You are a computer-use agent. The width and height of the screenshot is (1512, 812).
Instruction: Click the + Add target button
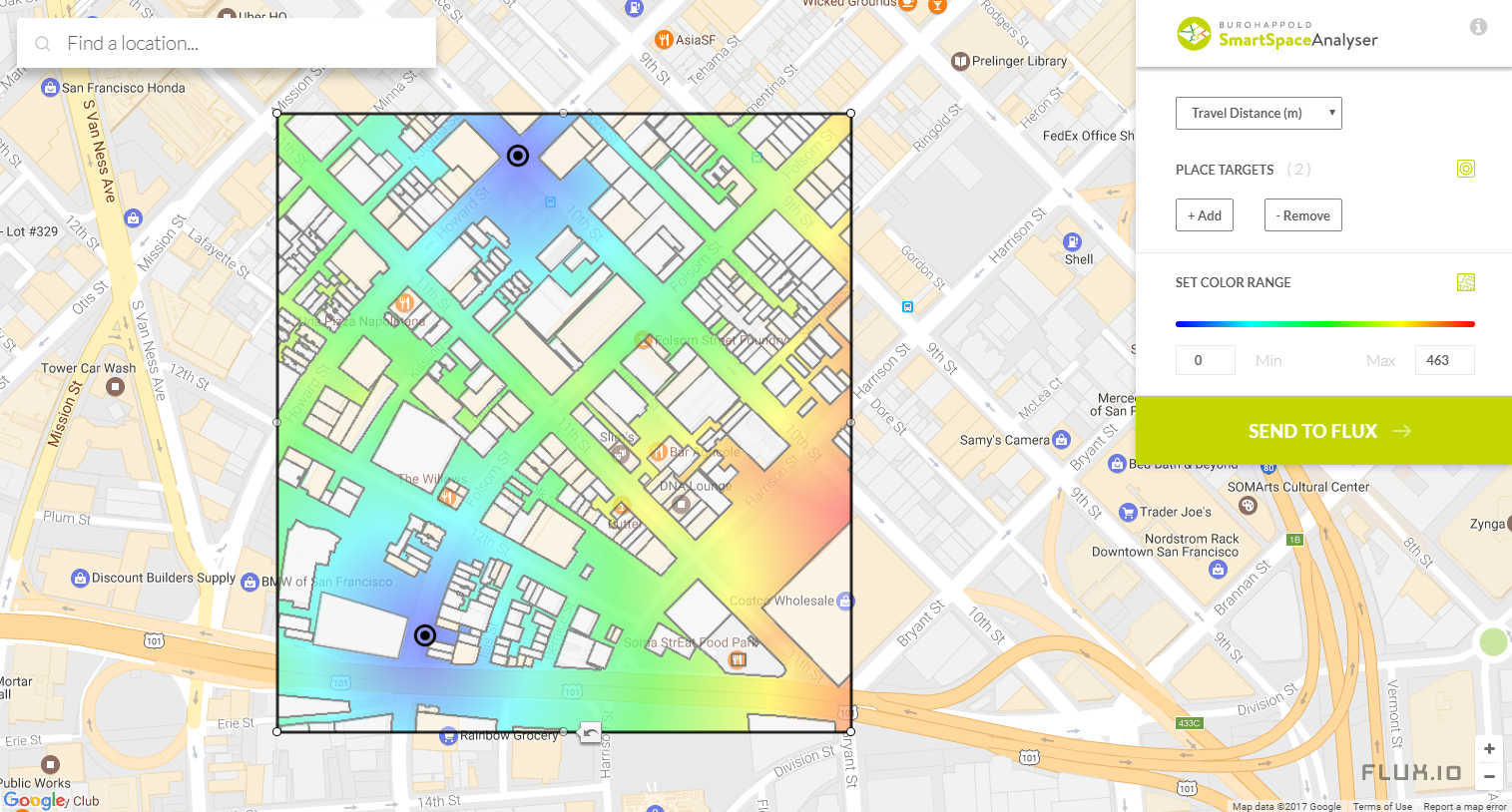1204,214
